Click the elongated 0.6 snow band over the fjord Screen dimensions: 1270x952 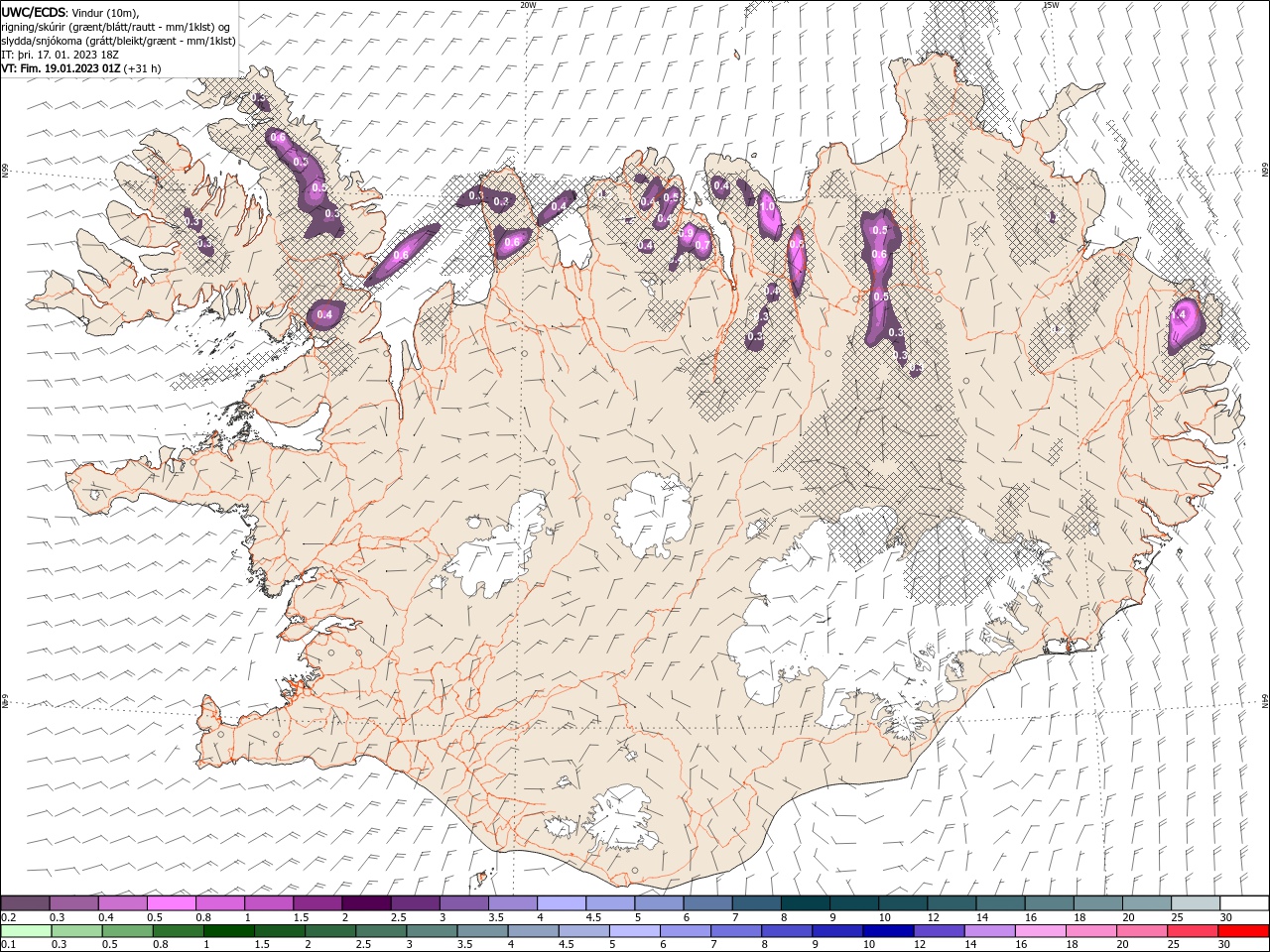[402, 254]
